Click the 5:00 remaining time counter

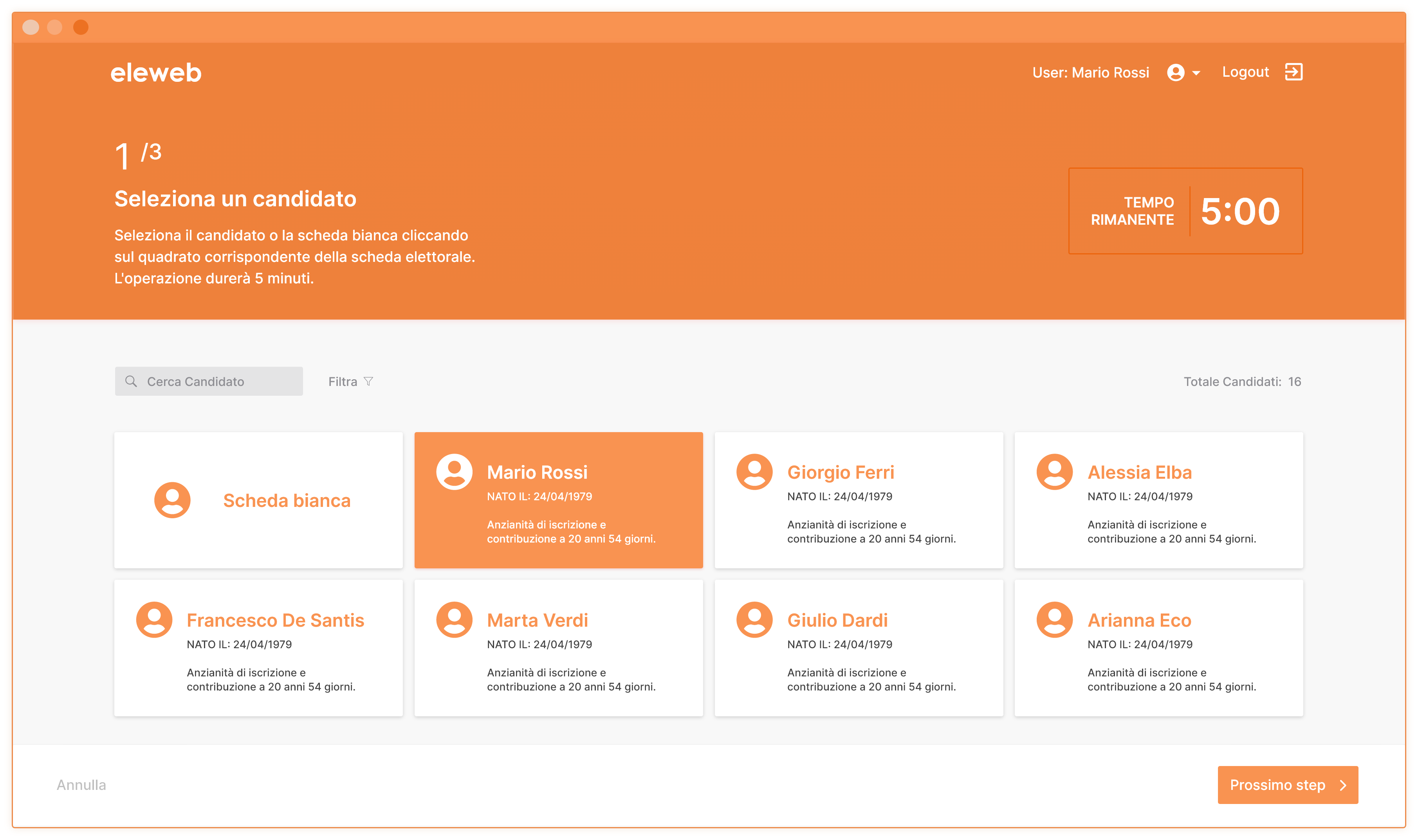[1240, 211]
